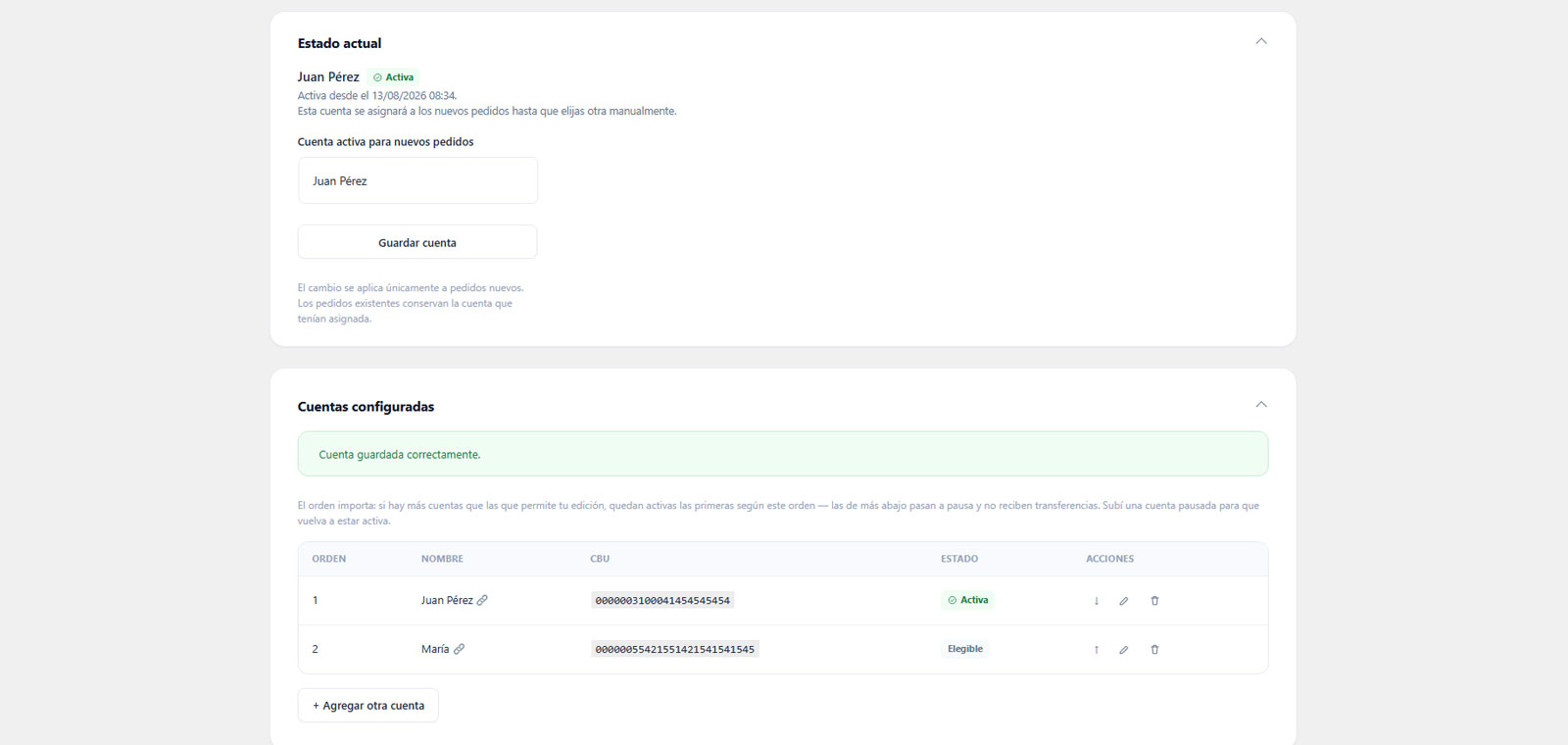Click Cuenta activa para nuevos pedidos label

click(x=385, y=142)
